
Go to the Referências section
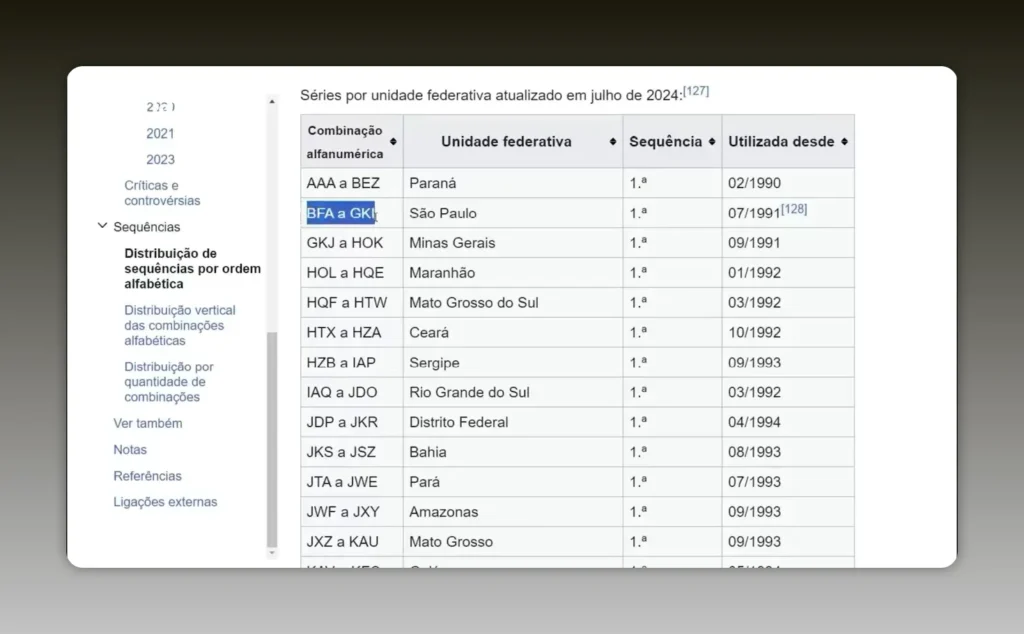148,476
